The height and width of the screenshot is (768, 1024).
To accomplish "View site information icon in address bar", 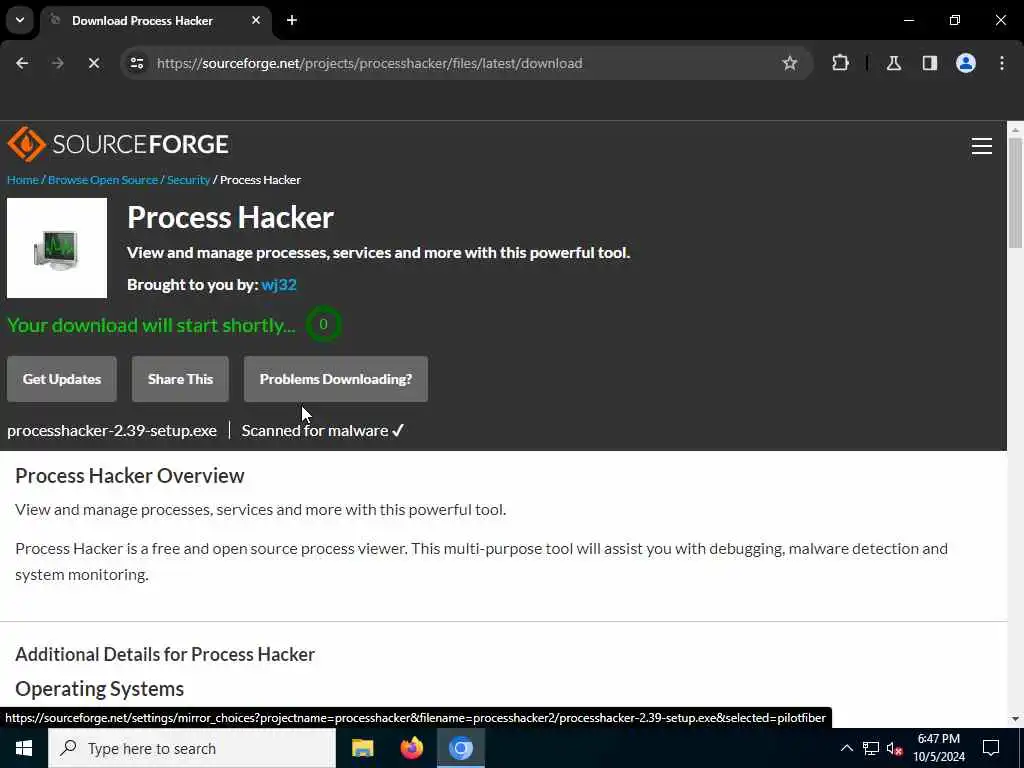I will point(136,63).
